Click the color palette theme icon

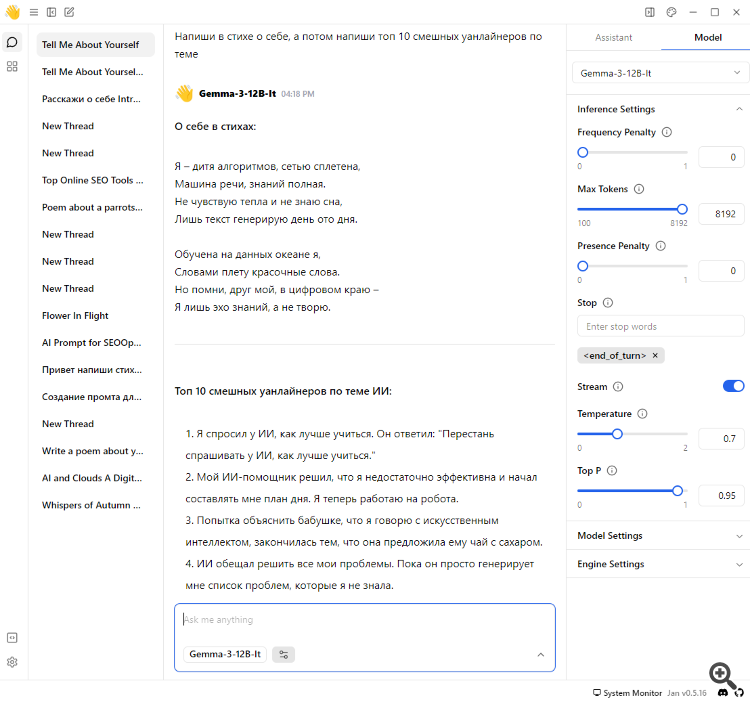(672, 12)
